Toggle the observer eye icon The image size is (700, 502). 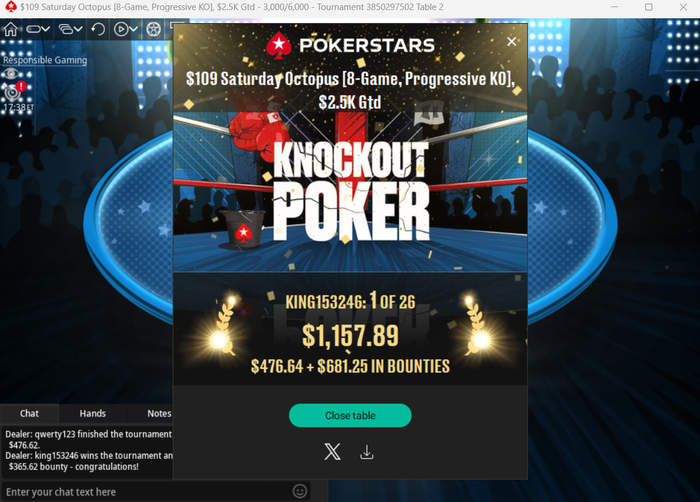12,73
